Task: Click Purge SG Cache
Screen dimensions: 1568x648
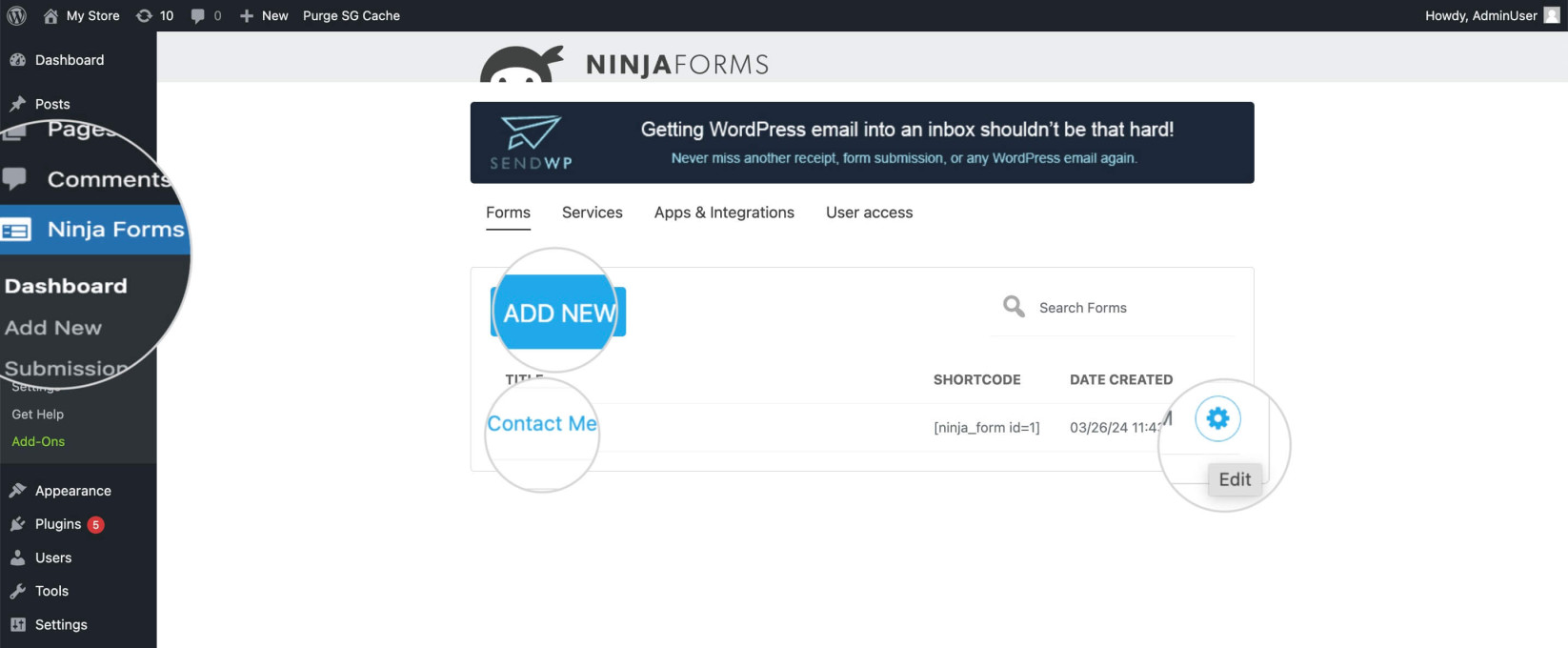Action: coord(352,15)
